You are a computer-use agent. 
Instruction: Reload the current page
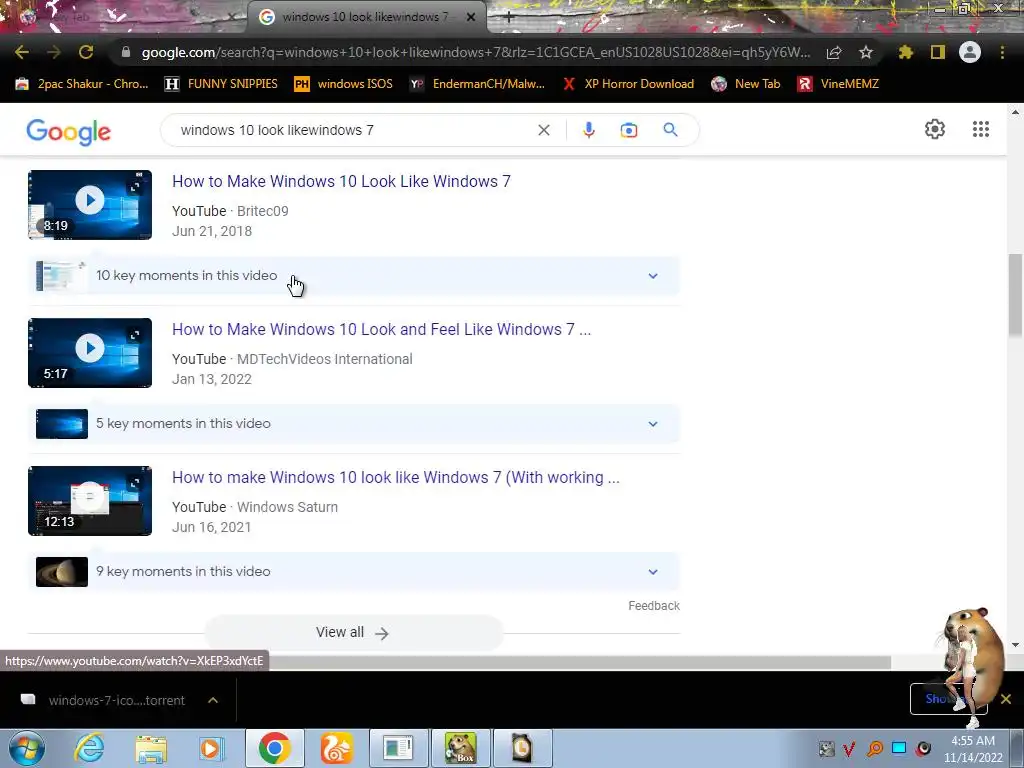[x=86, y=52]
